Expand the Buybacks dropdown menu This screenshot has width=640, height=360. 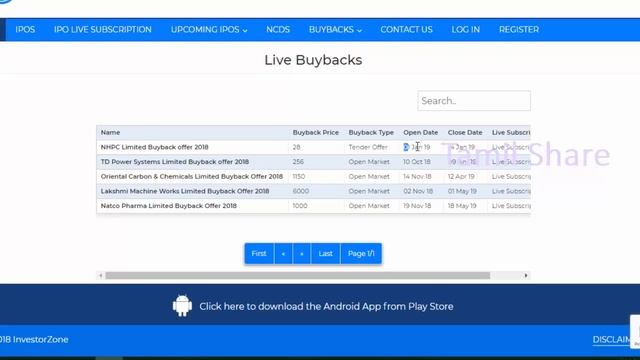tap(335, 30)
